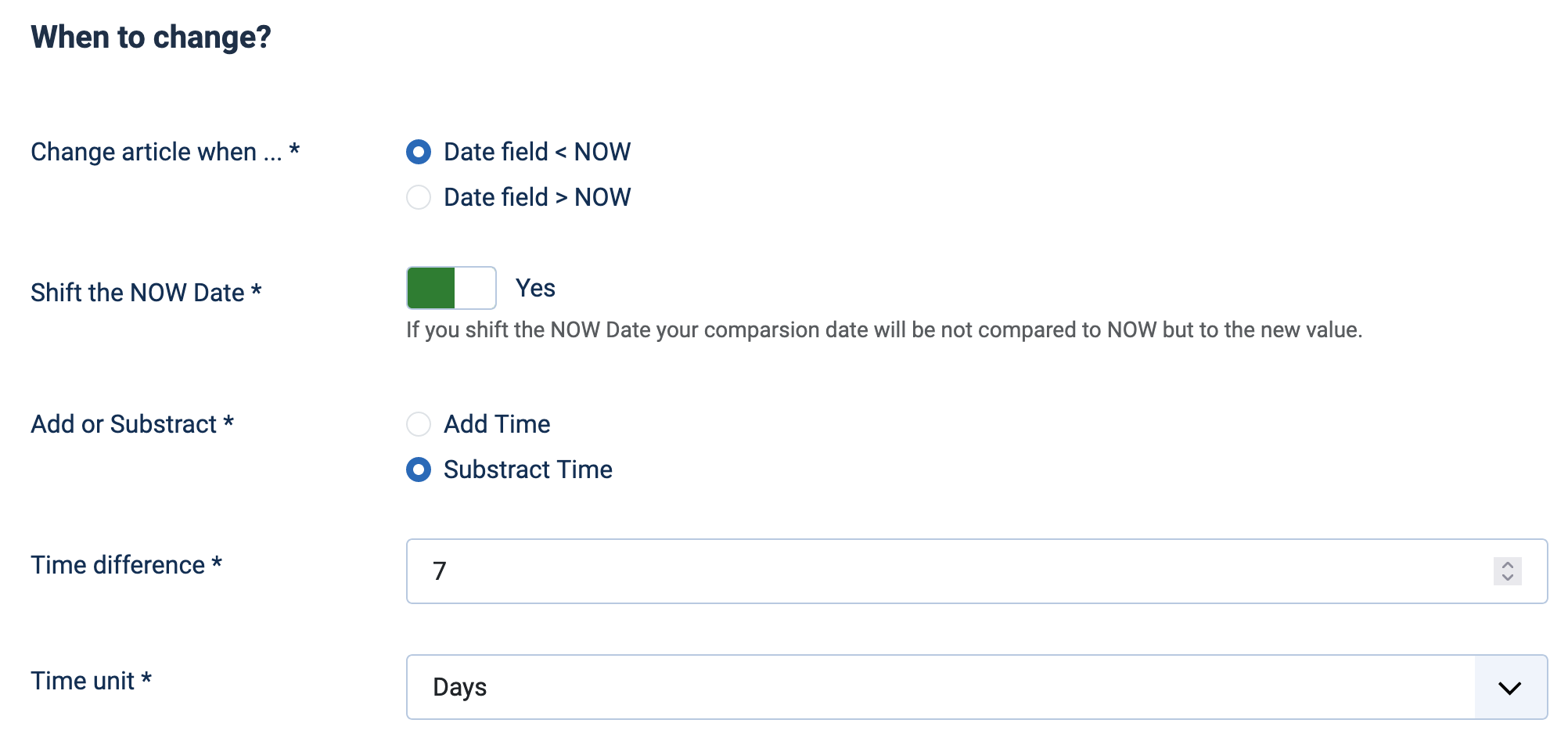Select the "Date field > NOW" radio circle
Viewport: 1568px width, 734px height.
click(419, 197)
